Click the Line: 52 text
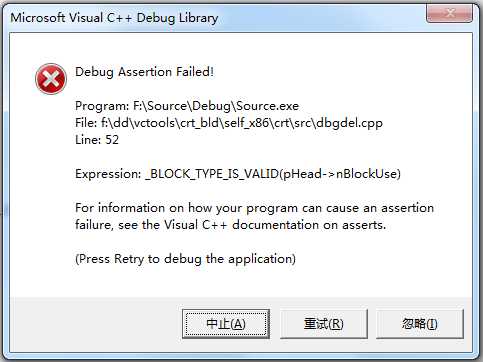The height and width of the screenshot is (362, 483). [97, 140]
